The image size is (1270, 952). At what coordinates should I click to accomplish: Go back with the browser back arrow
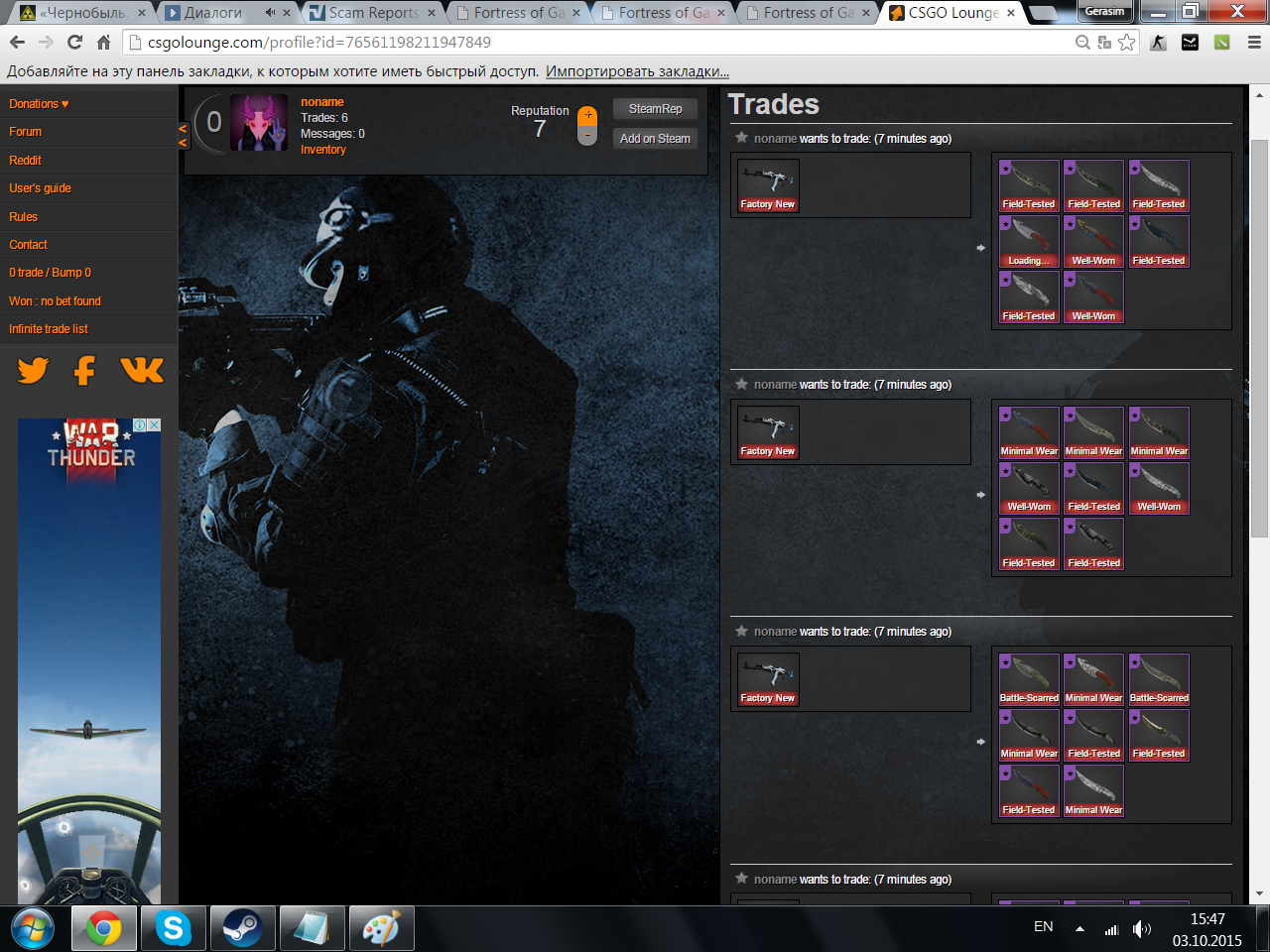[x=17, y=43]
